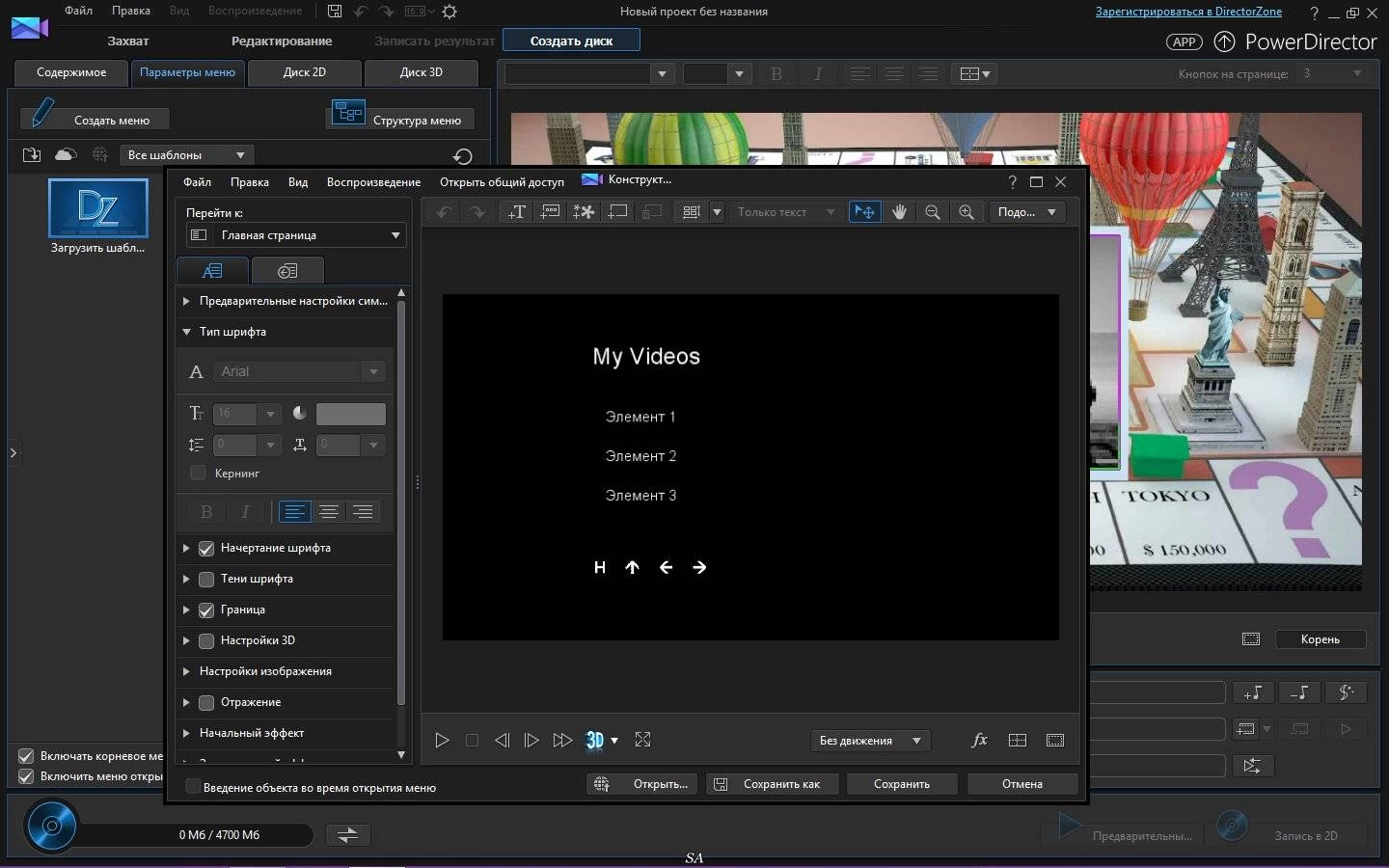Click the previous frame button
1389x868 pixels.
click(502, 740)
